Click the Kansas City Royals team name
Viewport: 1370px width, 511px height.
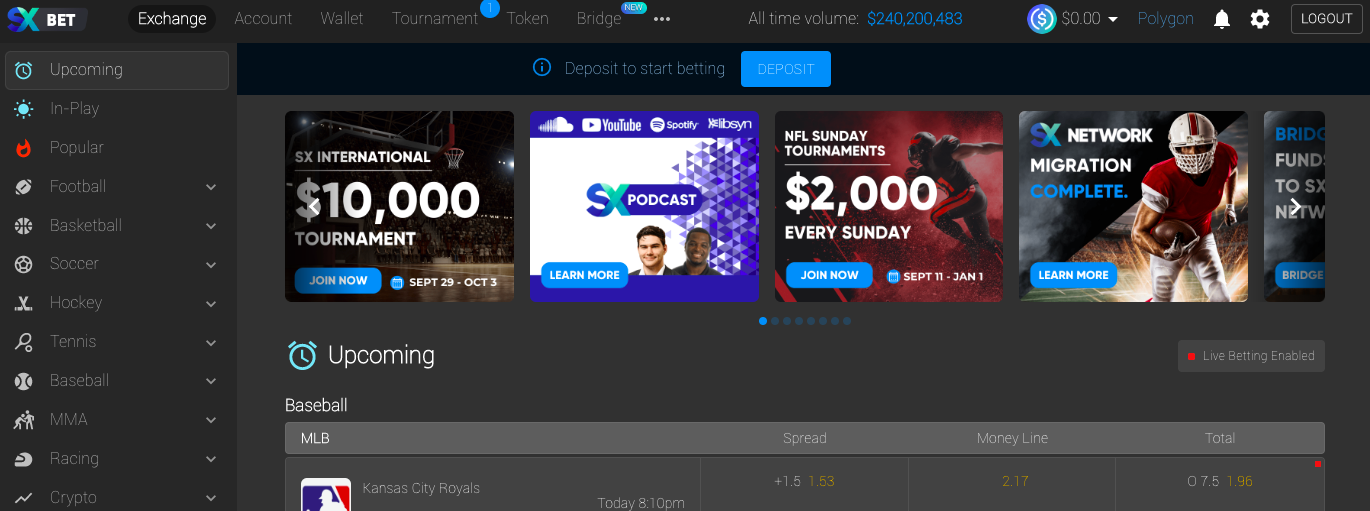click(x=421, y=488)
